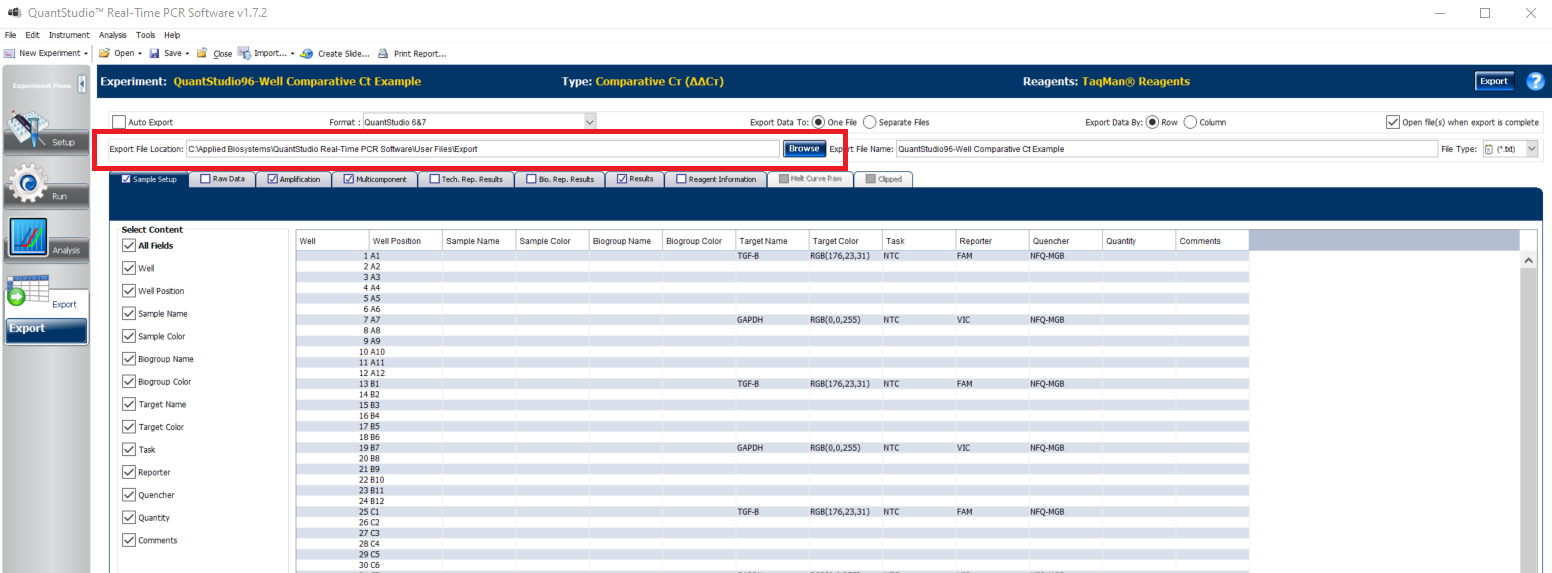Uncheck the Quencher content checkbox
Screen dimensions: 1552x573
point(128,495)
